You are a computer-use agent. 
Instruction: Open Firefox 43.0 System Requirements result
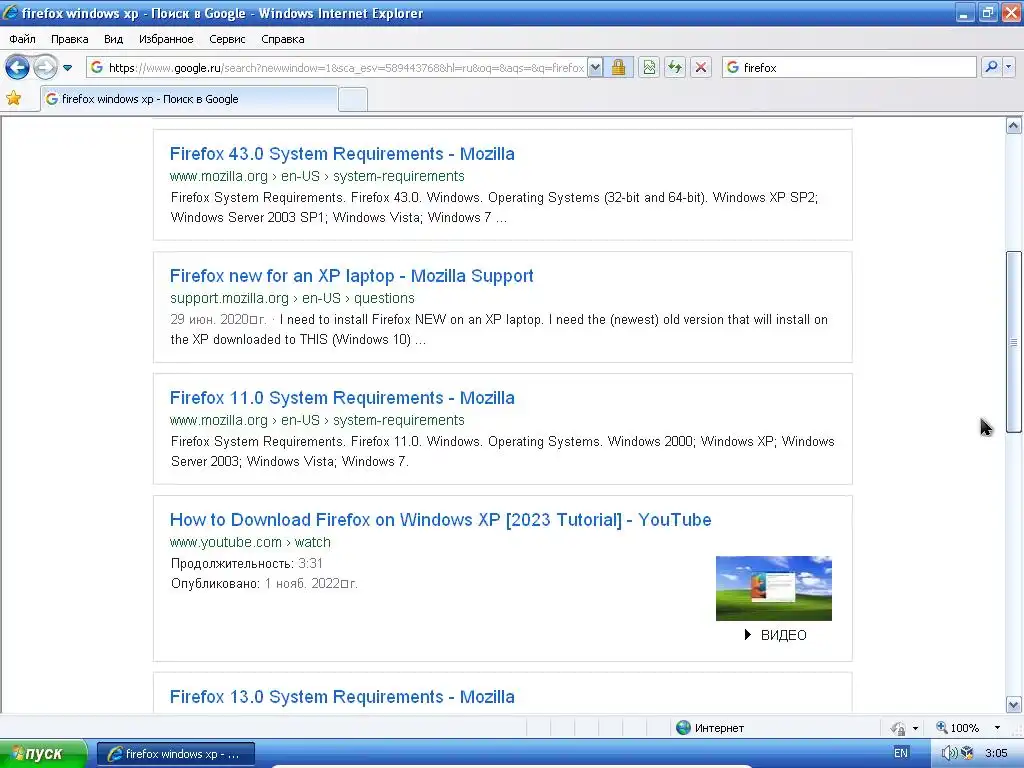(342, 154)
